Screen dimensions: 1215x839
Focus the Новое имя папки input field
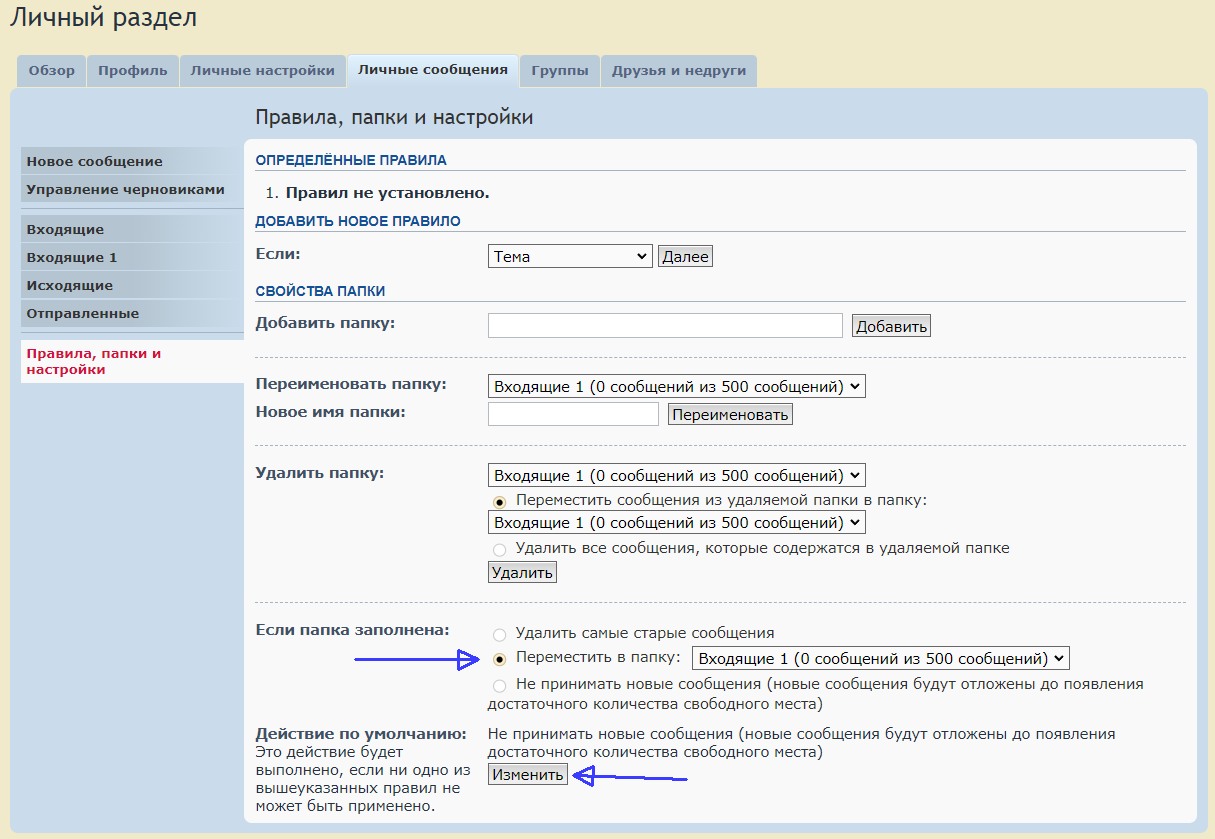573,414
